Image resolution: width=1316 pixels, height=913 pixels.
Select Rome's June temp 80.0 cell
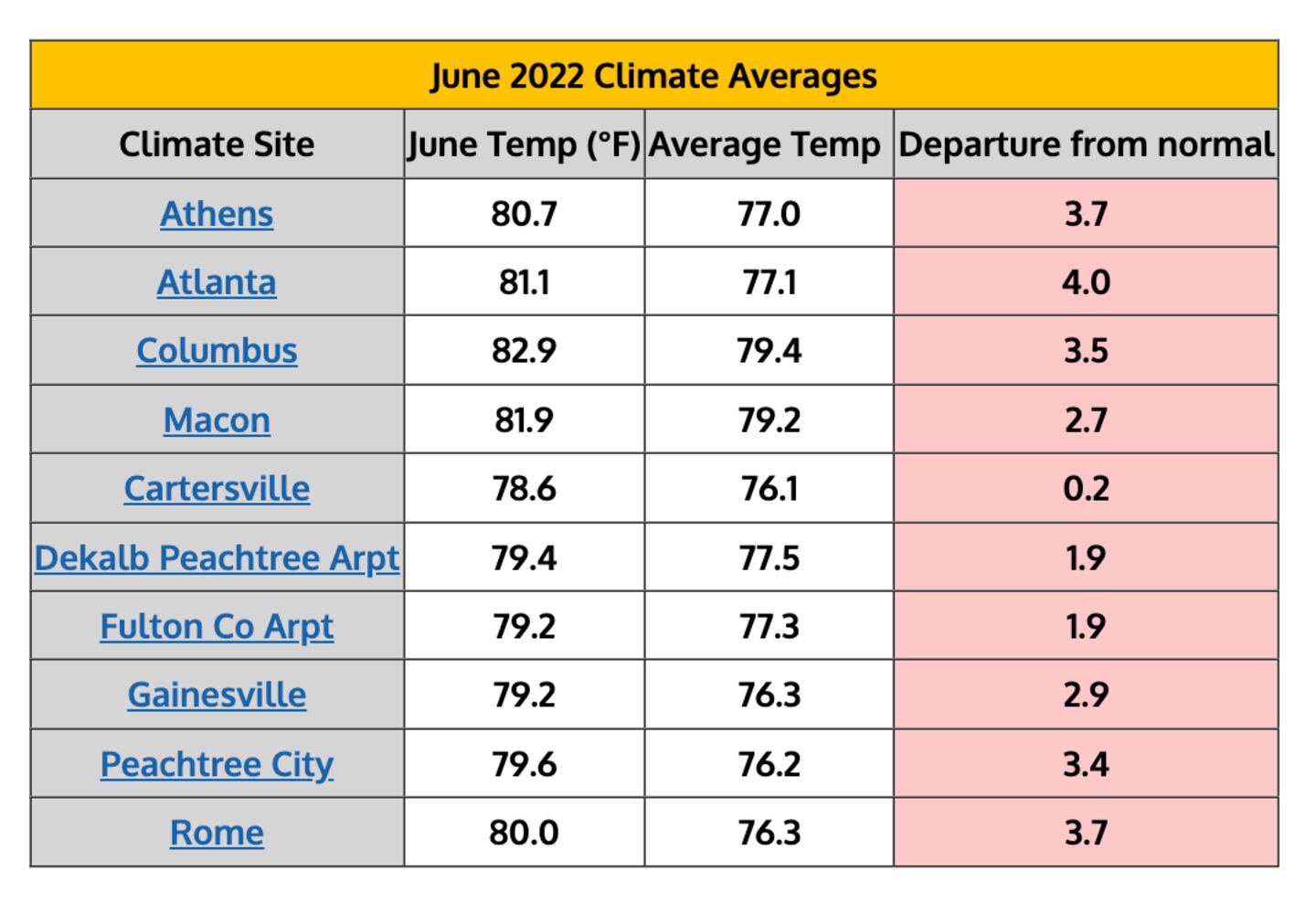point(524,833)
